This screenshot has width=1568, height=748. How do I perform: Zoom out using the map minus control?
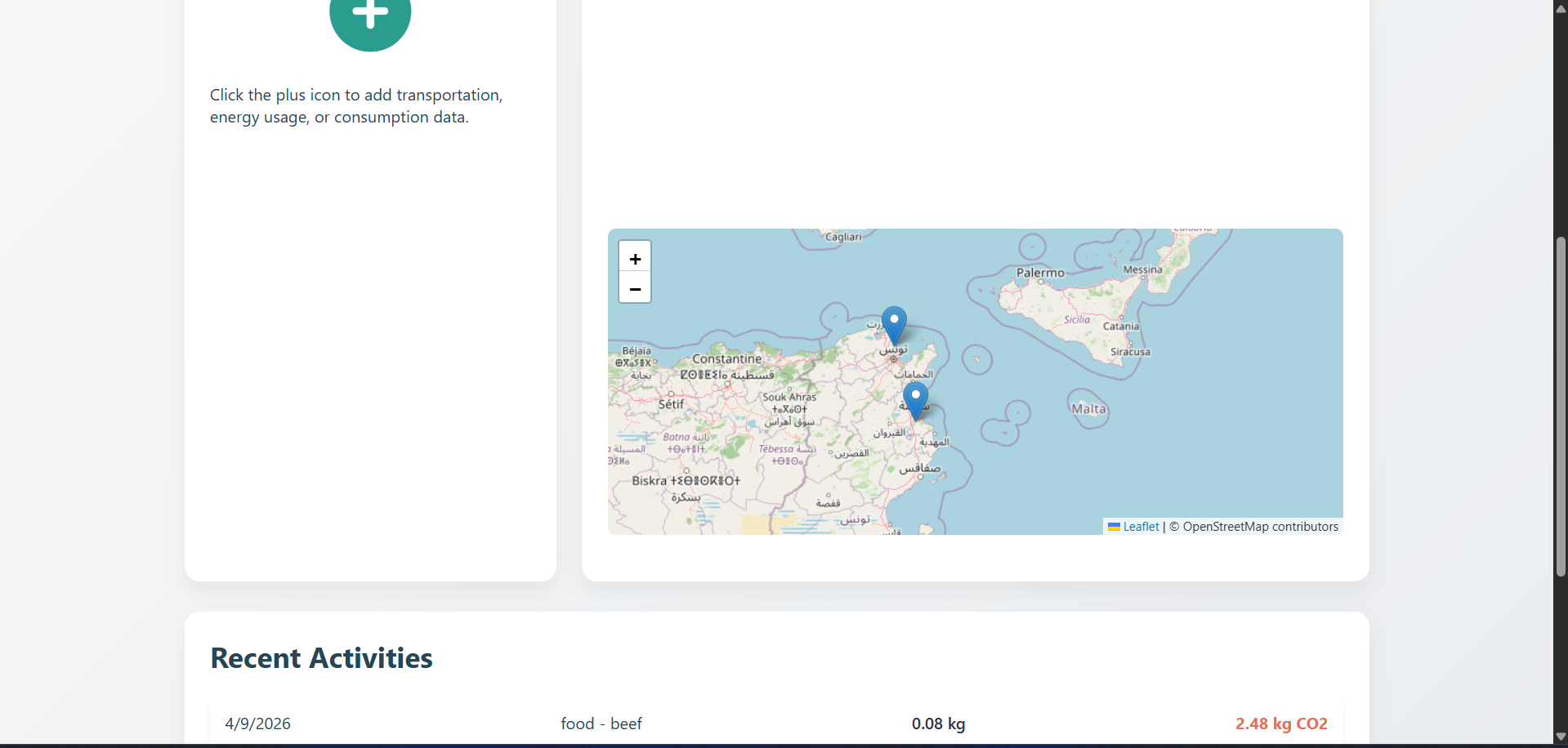(x=635, y=288)
